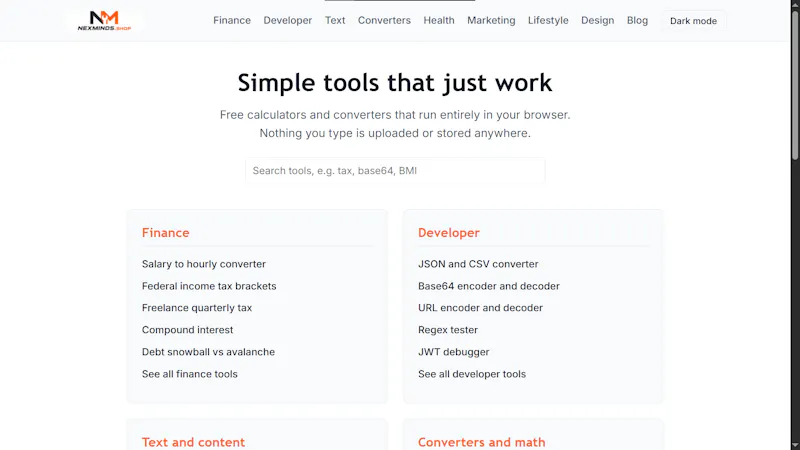Toggle Dark mode
The image size is (800, 450).
click(693, 21)
